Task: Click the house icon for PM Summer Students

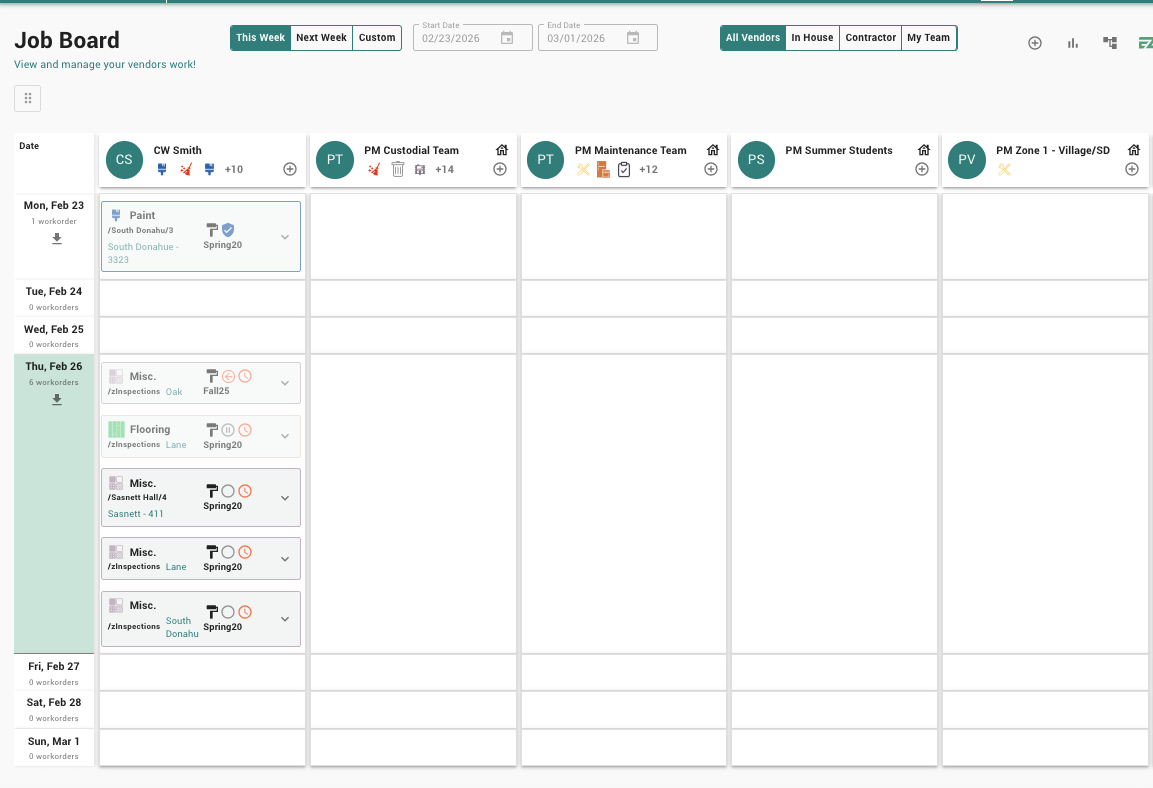Action: pyautogui.click(x=924, y=150)
